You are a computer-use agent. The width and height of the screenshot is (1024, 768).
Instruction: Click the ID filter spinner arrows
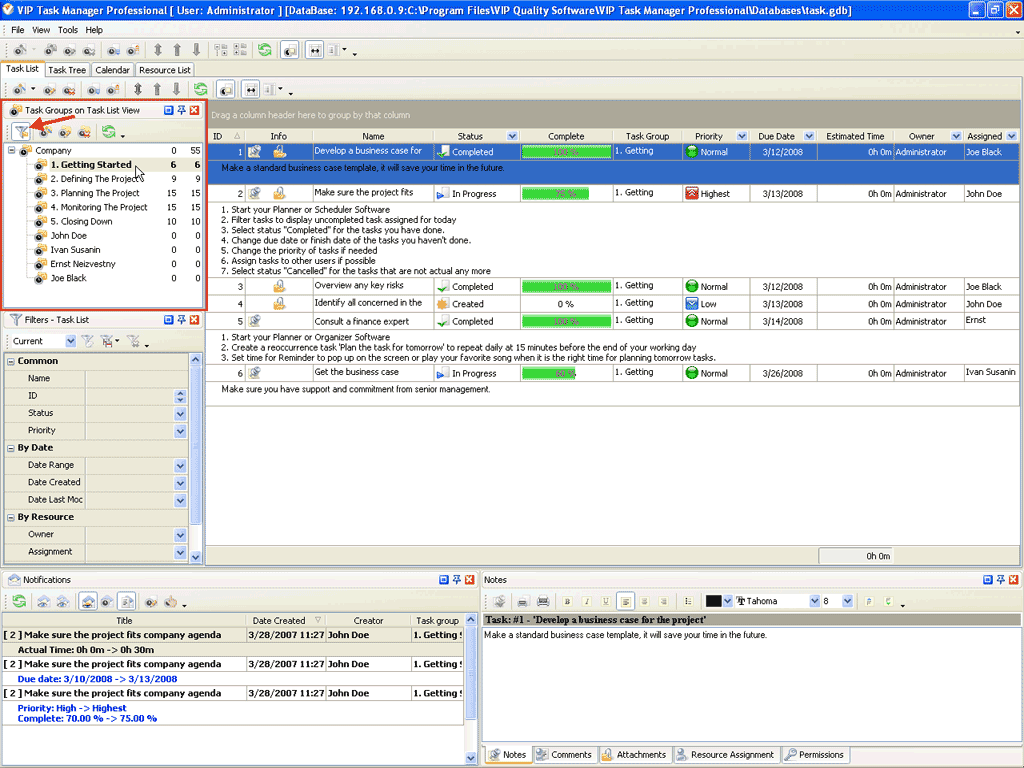(180, 396)
